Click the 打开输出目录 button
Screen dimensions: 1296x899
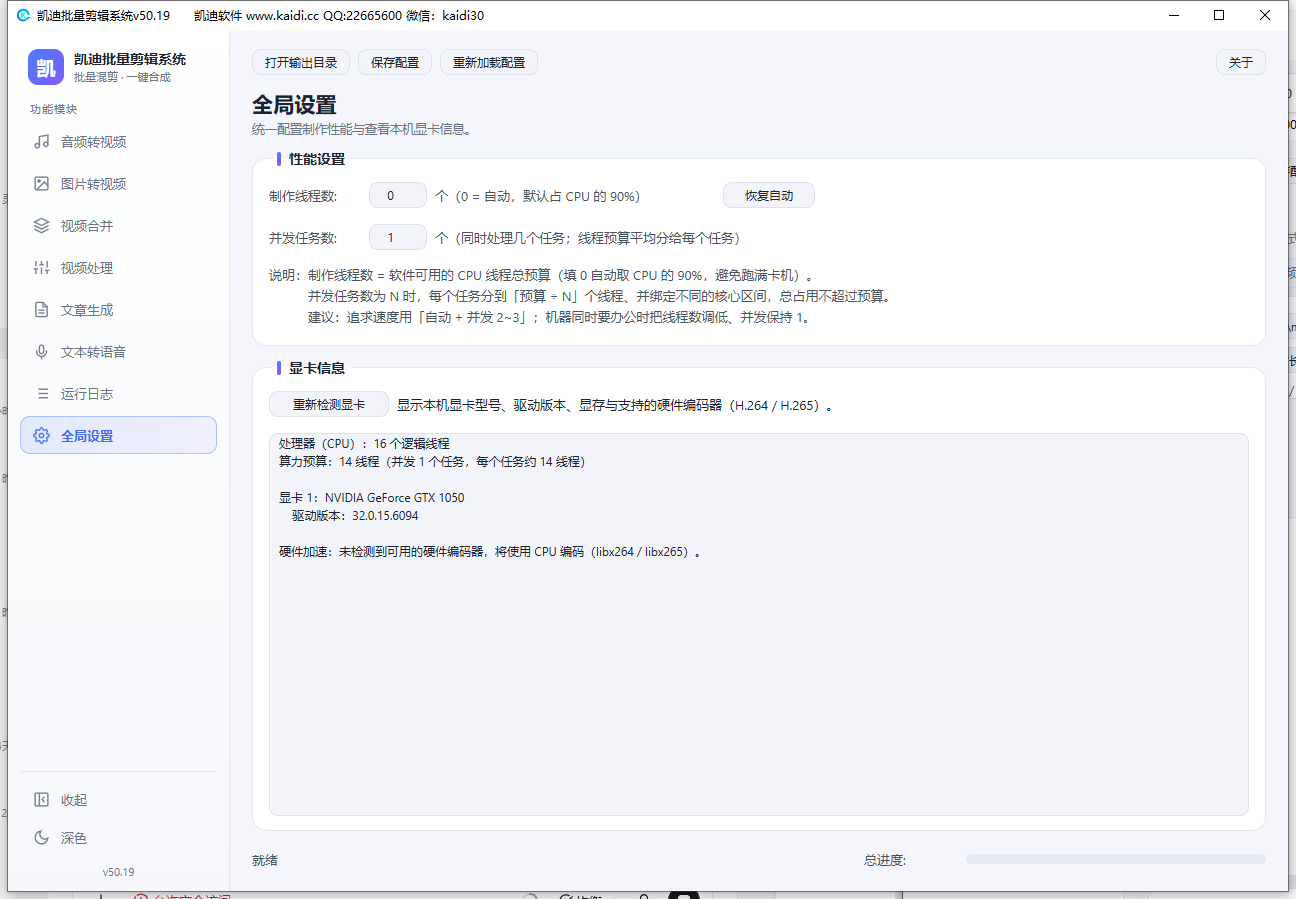click(301, 62)
